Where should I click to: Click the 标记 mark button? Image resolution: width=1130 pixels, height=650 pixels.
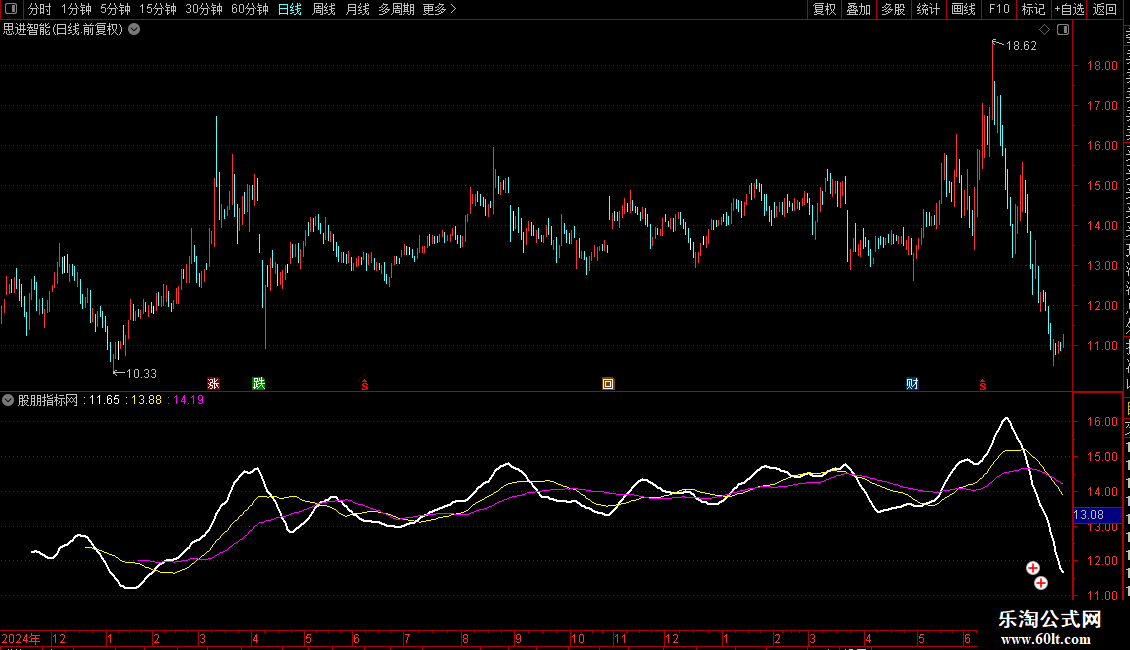[x=1033, y=9]
